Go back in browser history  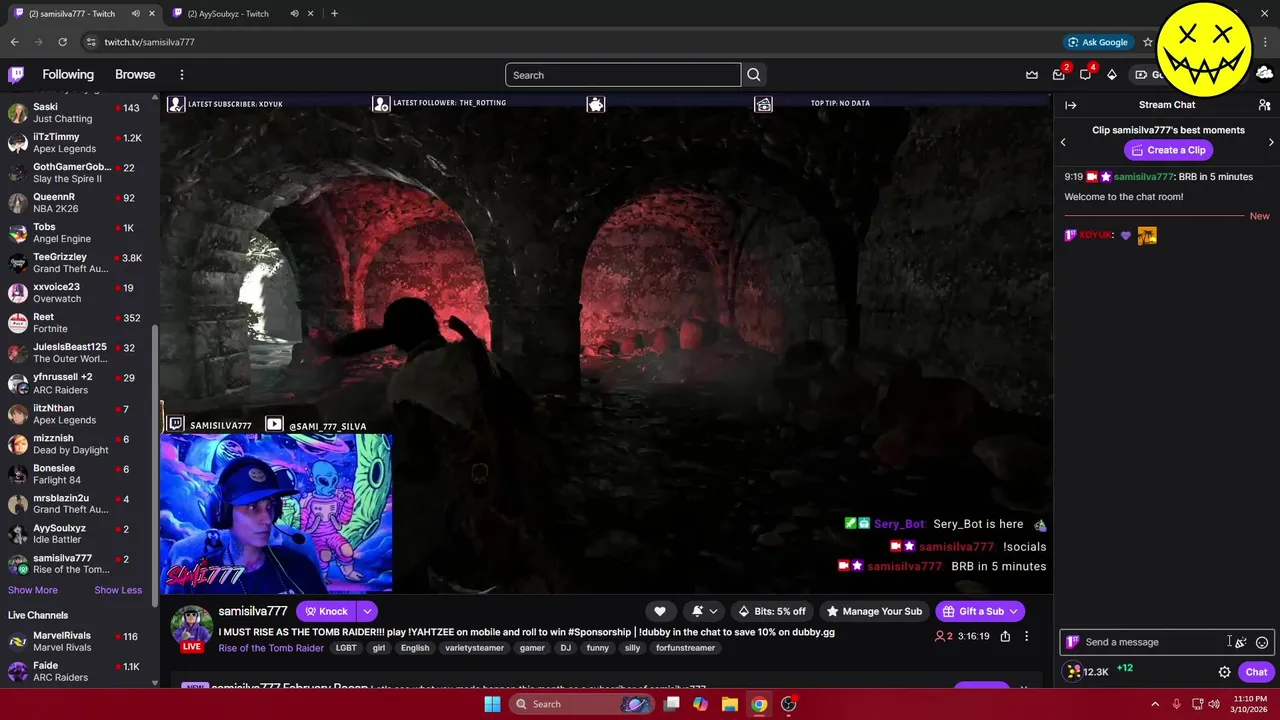click(14, 42)
